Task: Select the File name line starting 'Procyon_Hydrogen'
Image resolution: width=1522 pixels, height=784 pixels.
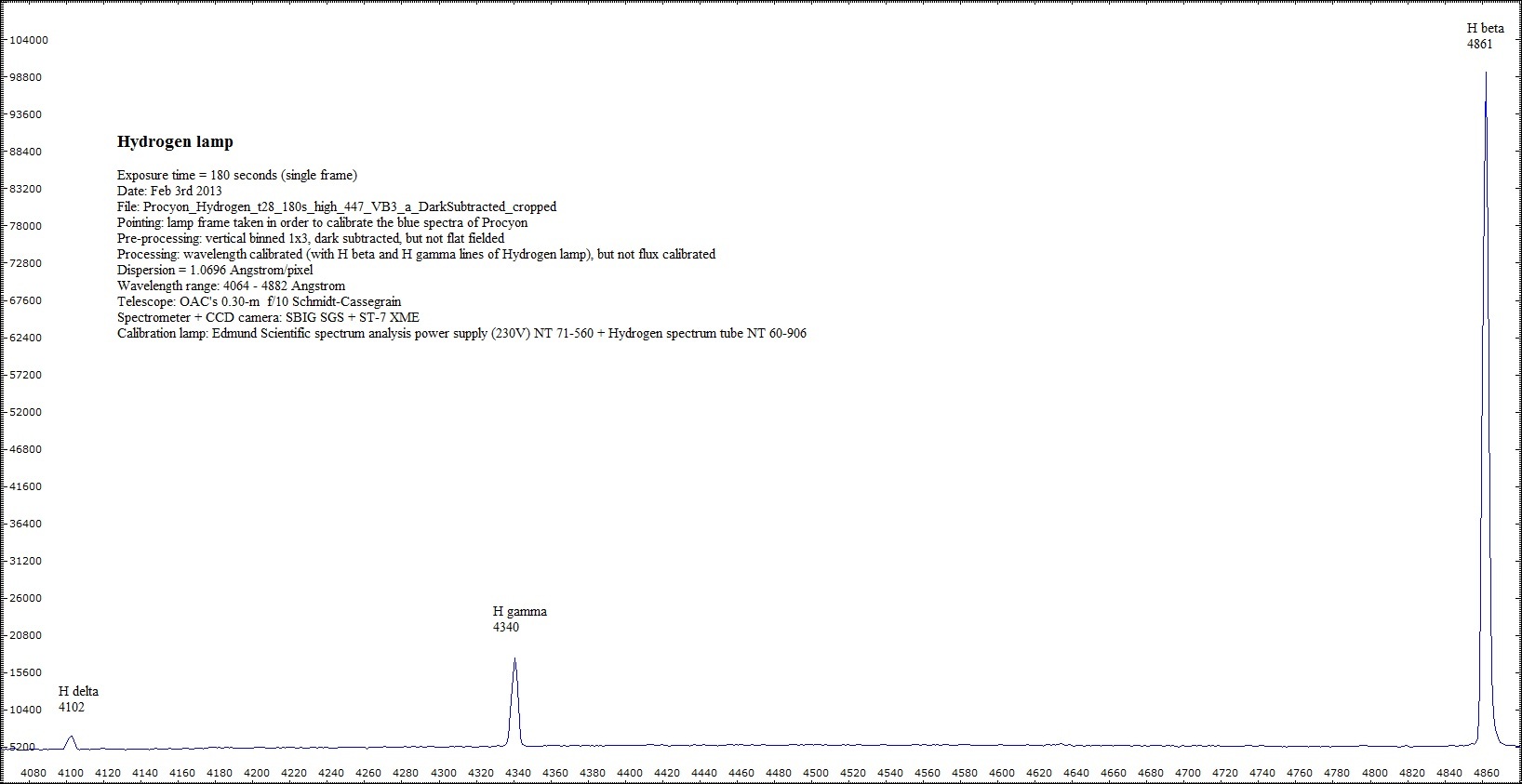Action: pos(337,206)
